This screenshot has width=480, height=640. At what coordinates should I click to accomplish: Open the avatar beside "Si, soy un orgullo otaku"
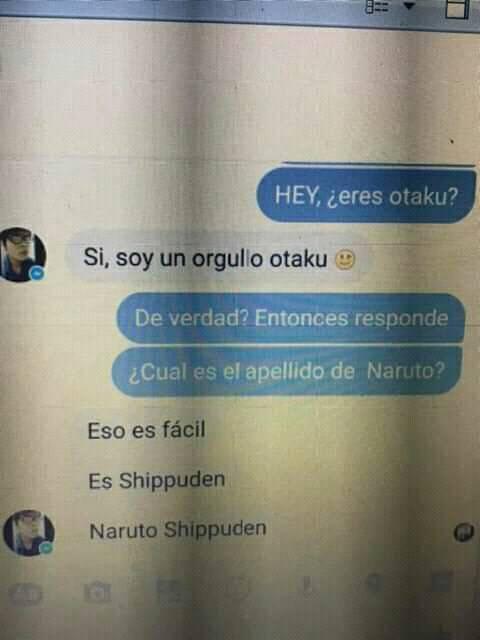(x=22, y=253)
